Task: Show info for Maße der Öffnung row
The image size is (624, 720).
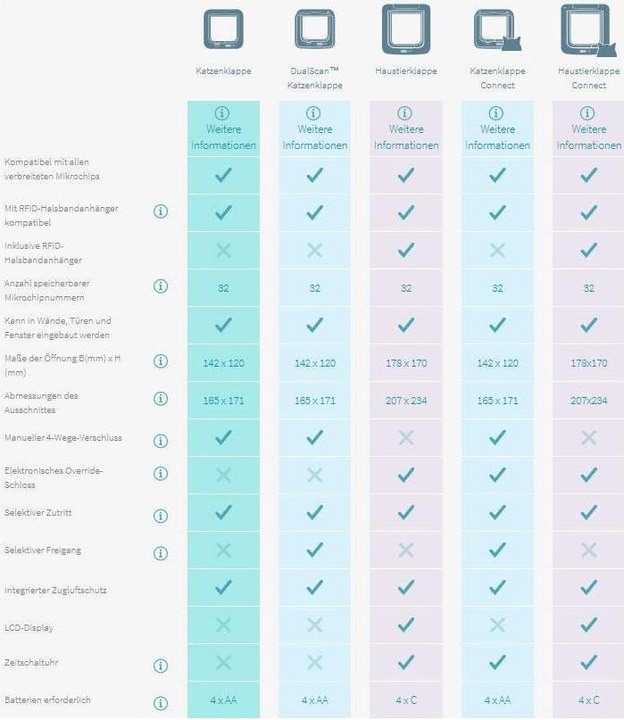Action: pyautogui.click(x=160, y=361)
